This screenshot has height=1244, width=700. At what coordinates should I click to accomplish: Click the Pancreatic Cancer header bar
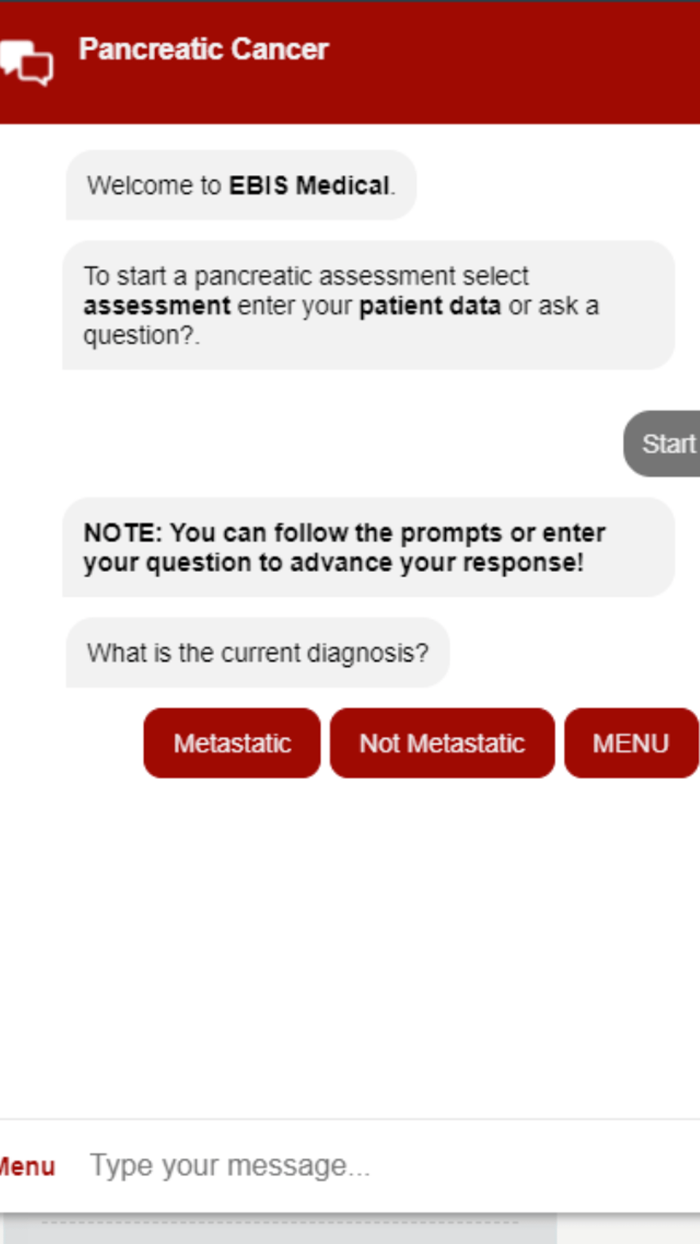click(350, 60)
